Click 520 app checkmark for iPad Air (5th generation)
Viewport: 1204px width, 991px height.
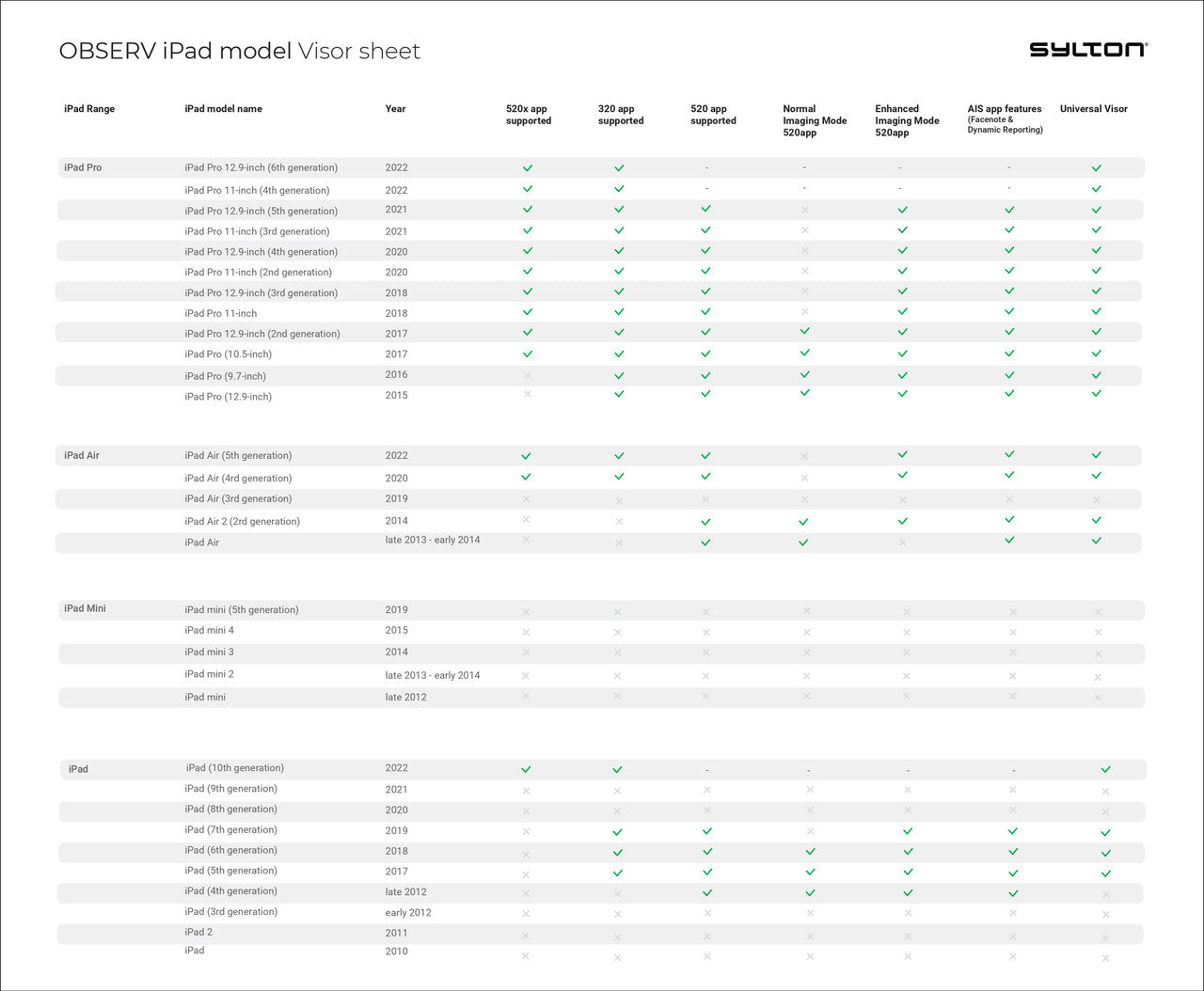[x=705, y=456]
